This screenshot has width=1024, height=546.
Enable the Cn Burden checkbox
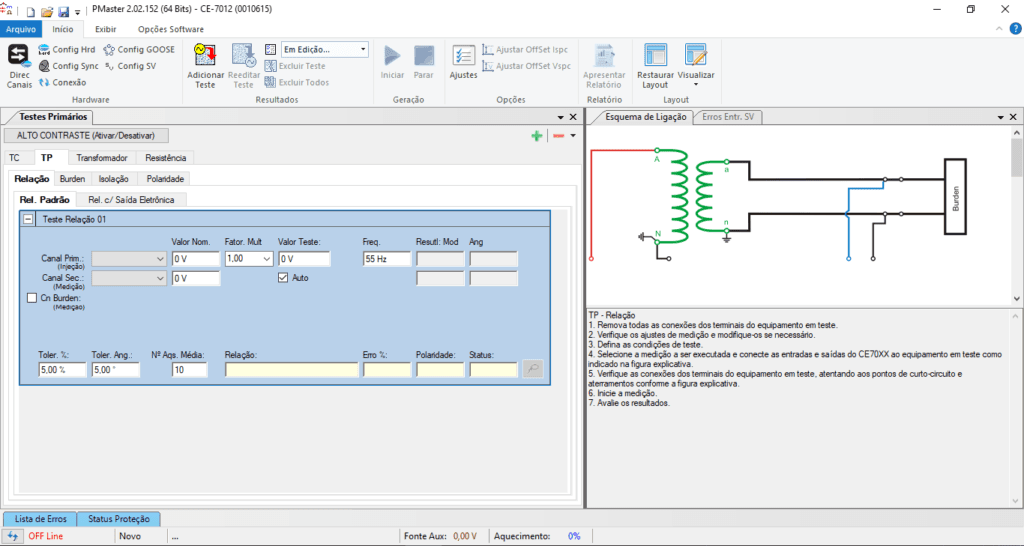pos(32,298)
